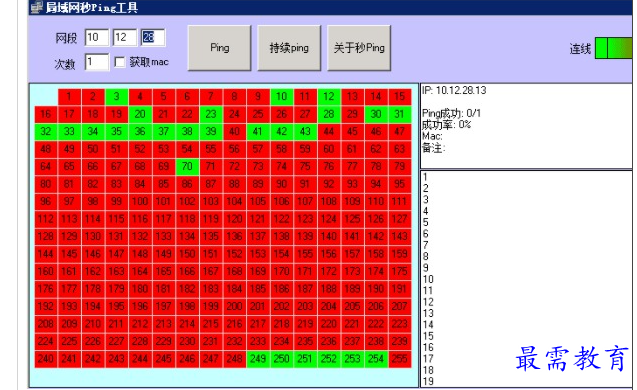637x390 pixels.
Task: Select green host cell 70
Action: [x=187, y=167]
